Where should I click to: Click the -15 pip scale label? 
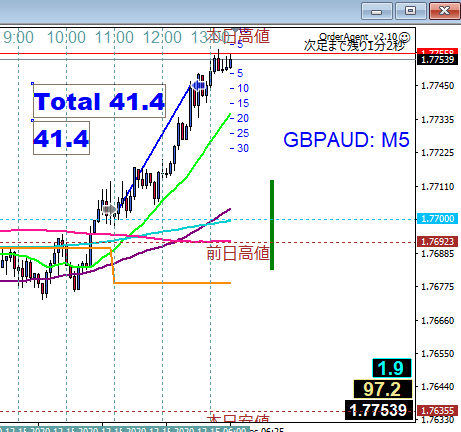pyautogui.click(x=240, y=103)
